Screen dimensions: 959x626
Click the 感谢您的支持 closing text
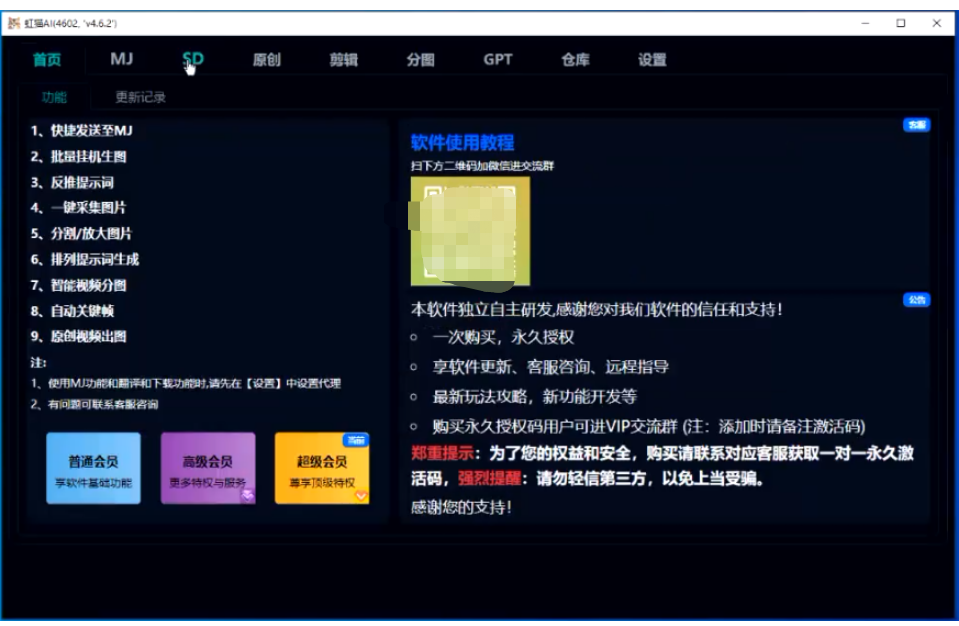461,507
